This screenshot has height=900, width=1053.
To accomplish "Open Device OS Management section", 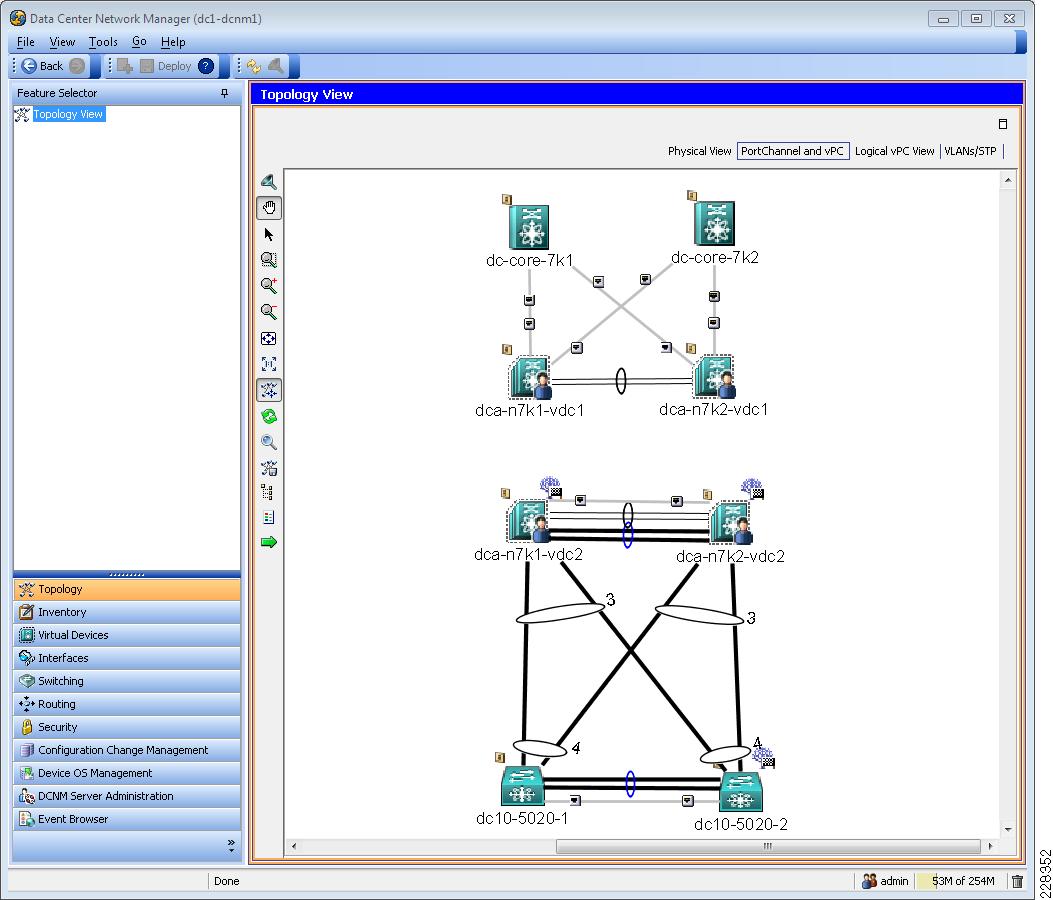I will (126, 773).
